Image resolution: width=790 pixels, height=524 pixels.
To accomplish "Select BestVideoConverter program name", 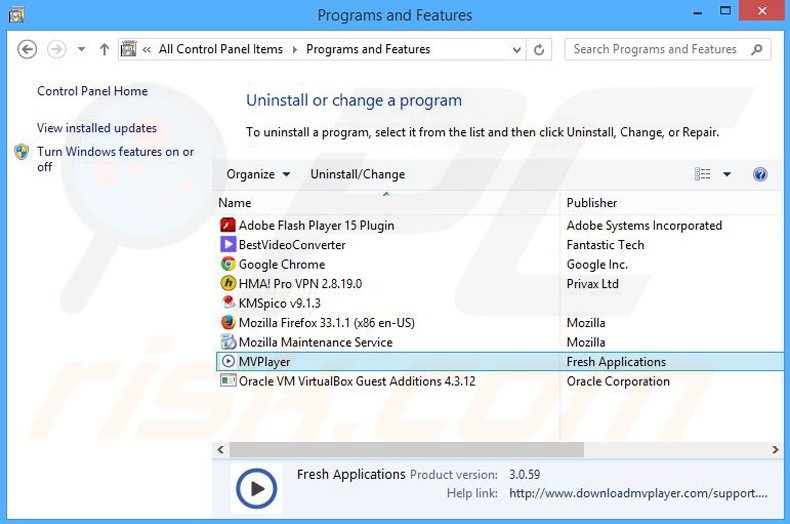I will coord(292,245).
